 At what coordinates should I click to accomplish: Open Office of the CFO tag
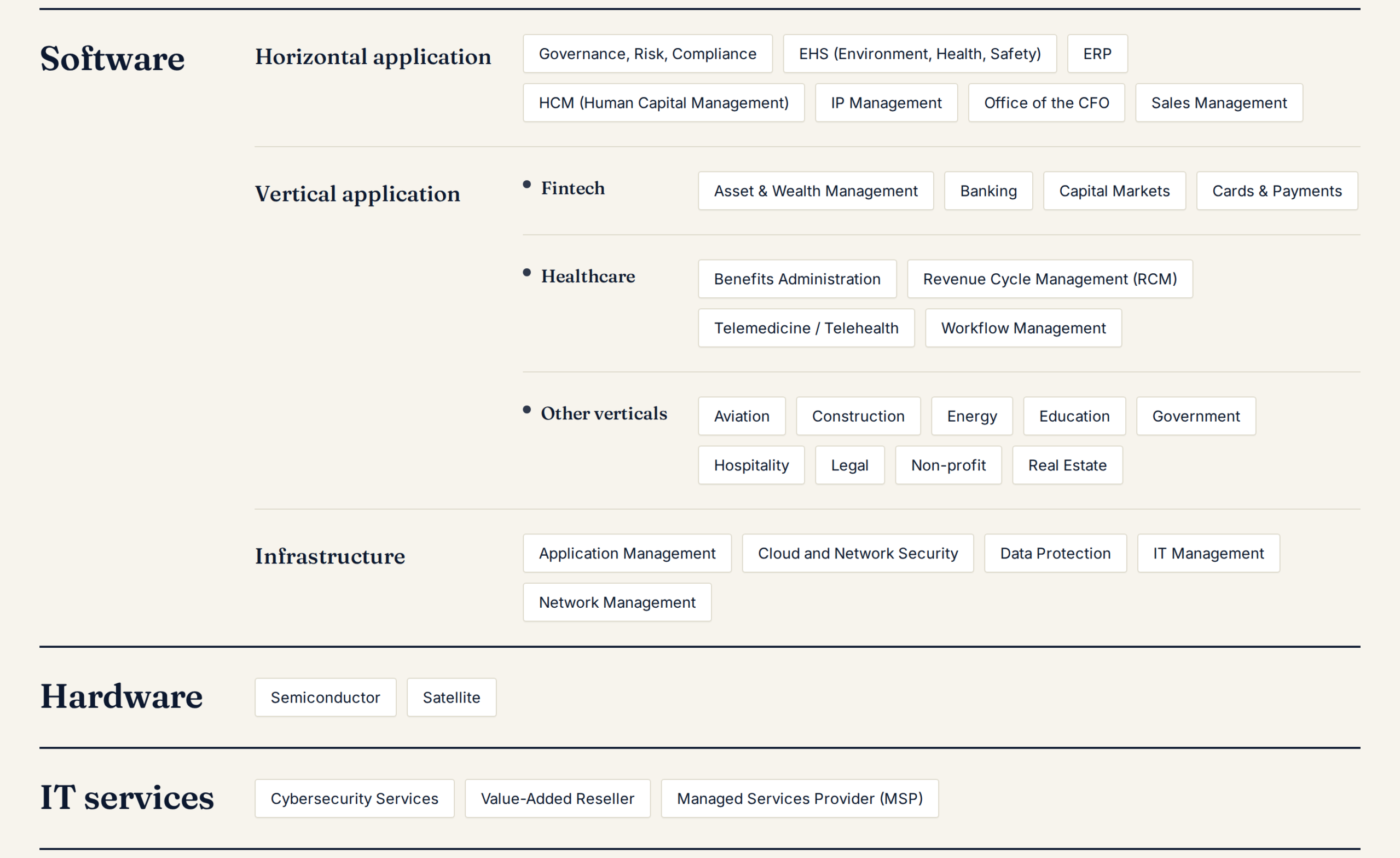coord(1046,103)
